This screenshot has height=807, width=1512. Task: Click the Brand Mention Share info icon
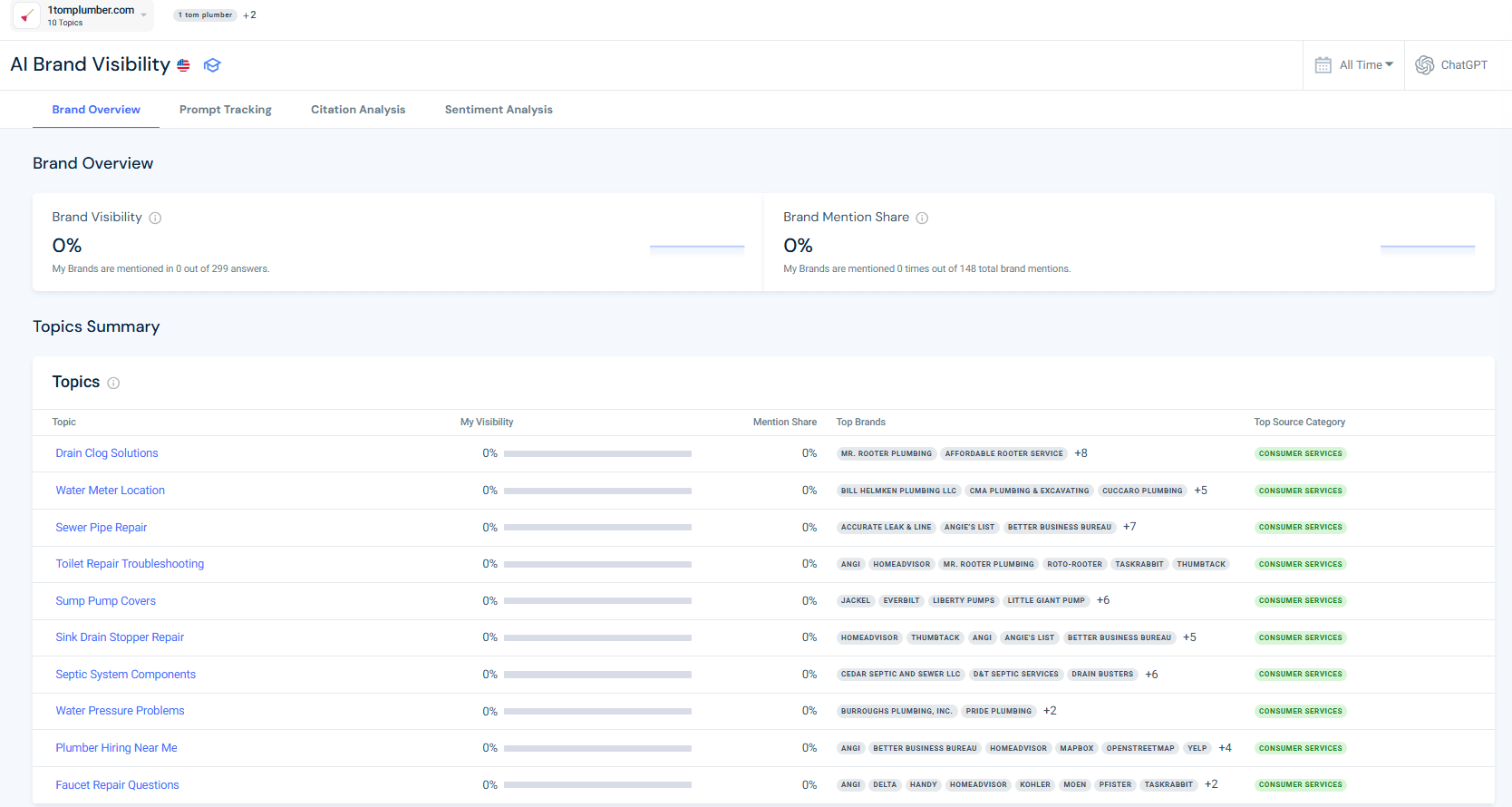point(922,218)
